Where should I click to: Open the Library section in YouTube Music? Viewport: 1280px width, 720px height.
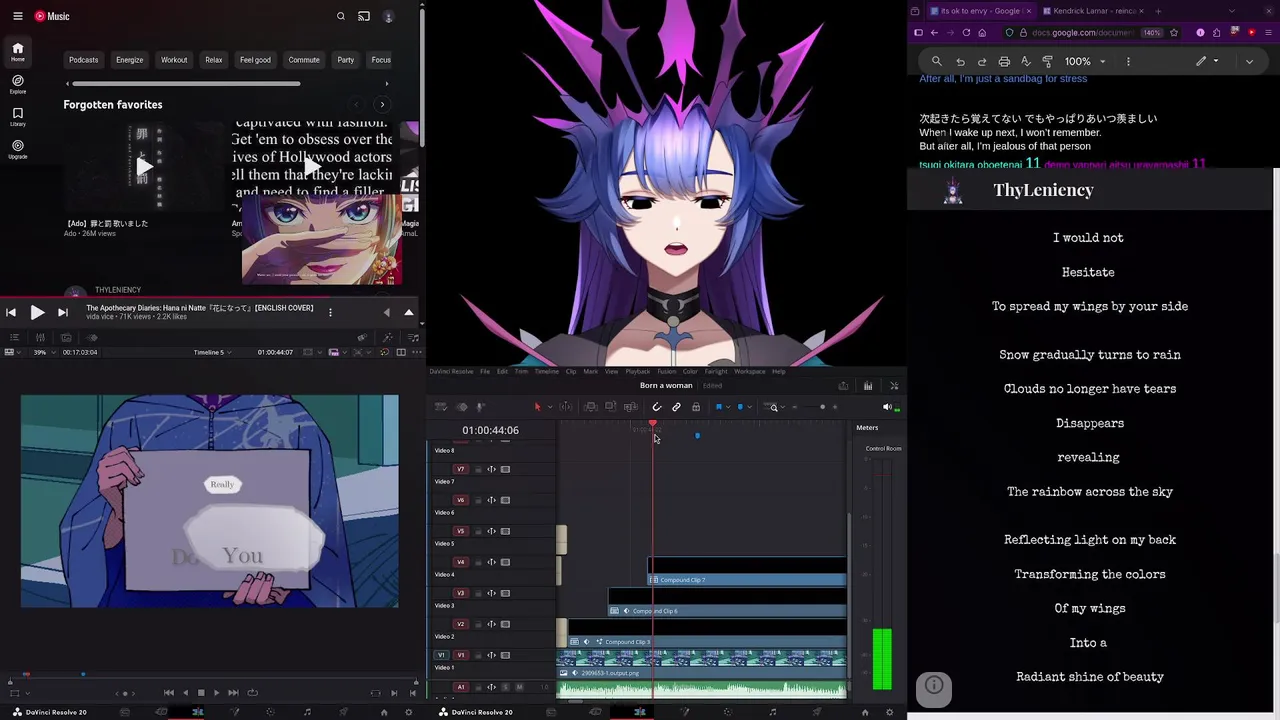(x=18, y=117)
